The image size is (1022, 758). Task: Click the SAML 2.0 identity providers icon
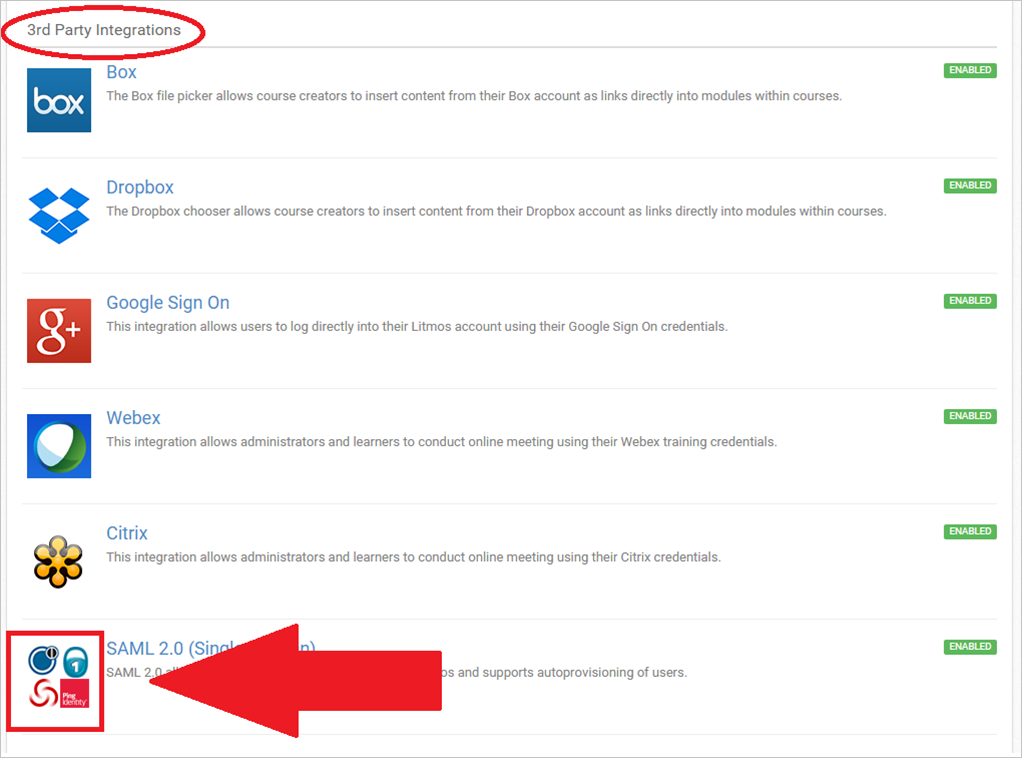pos(58,676)
